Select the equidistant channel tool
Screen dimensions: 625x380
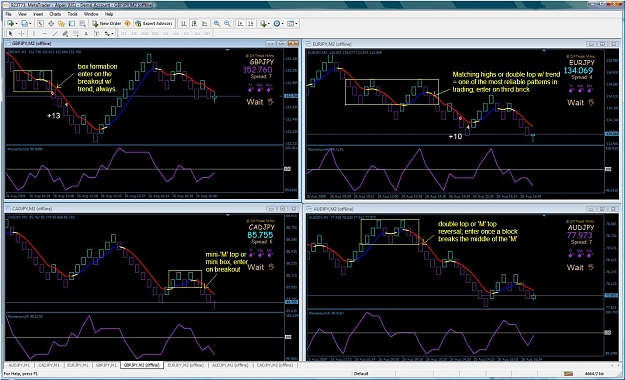[65, 33]
